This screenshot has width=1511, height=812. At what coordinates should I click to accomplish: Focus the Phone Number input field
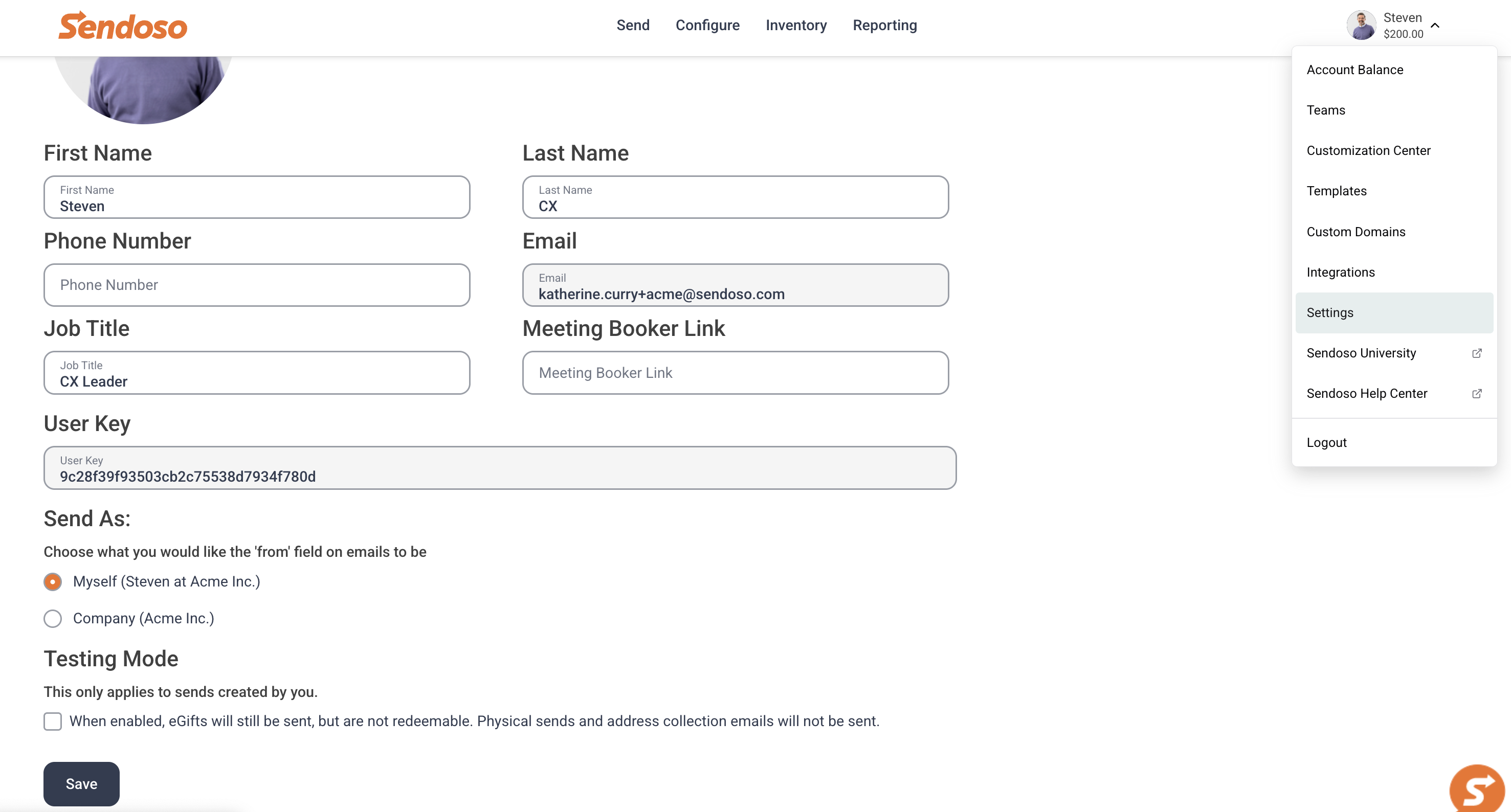coord(257,285)
